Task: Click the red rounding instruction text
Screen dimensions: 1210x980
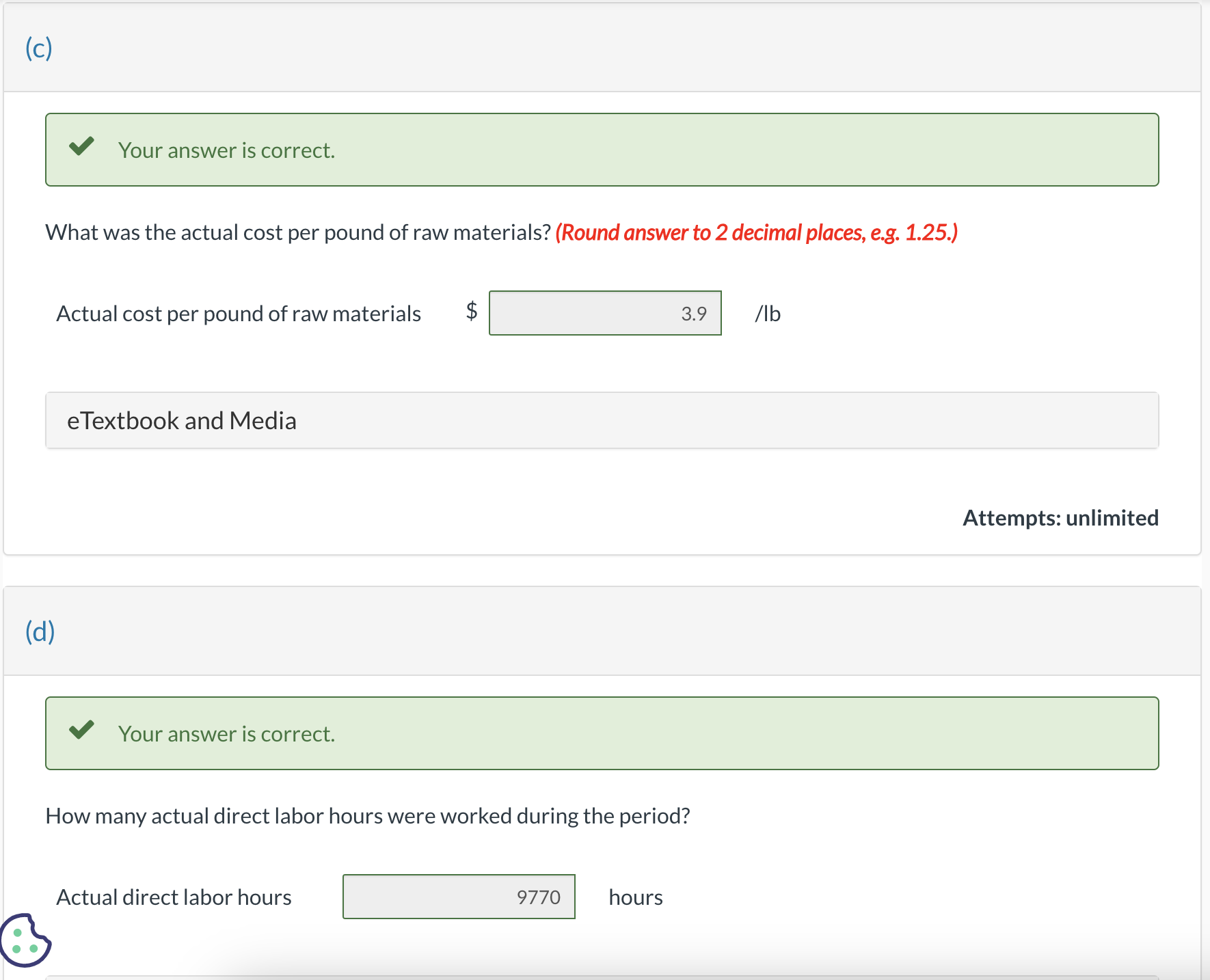Action: click(756, 232)
